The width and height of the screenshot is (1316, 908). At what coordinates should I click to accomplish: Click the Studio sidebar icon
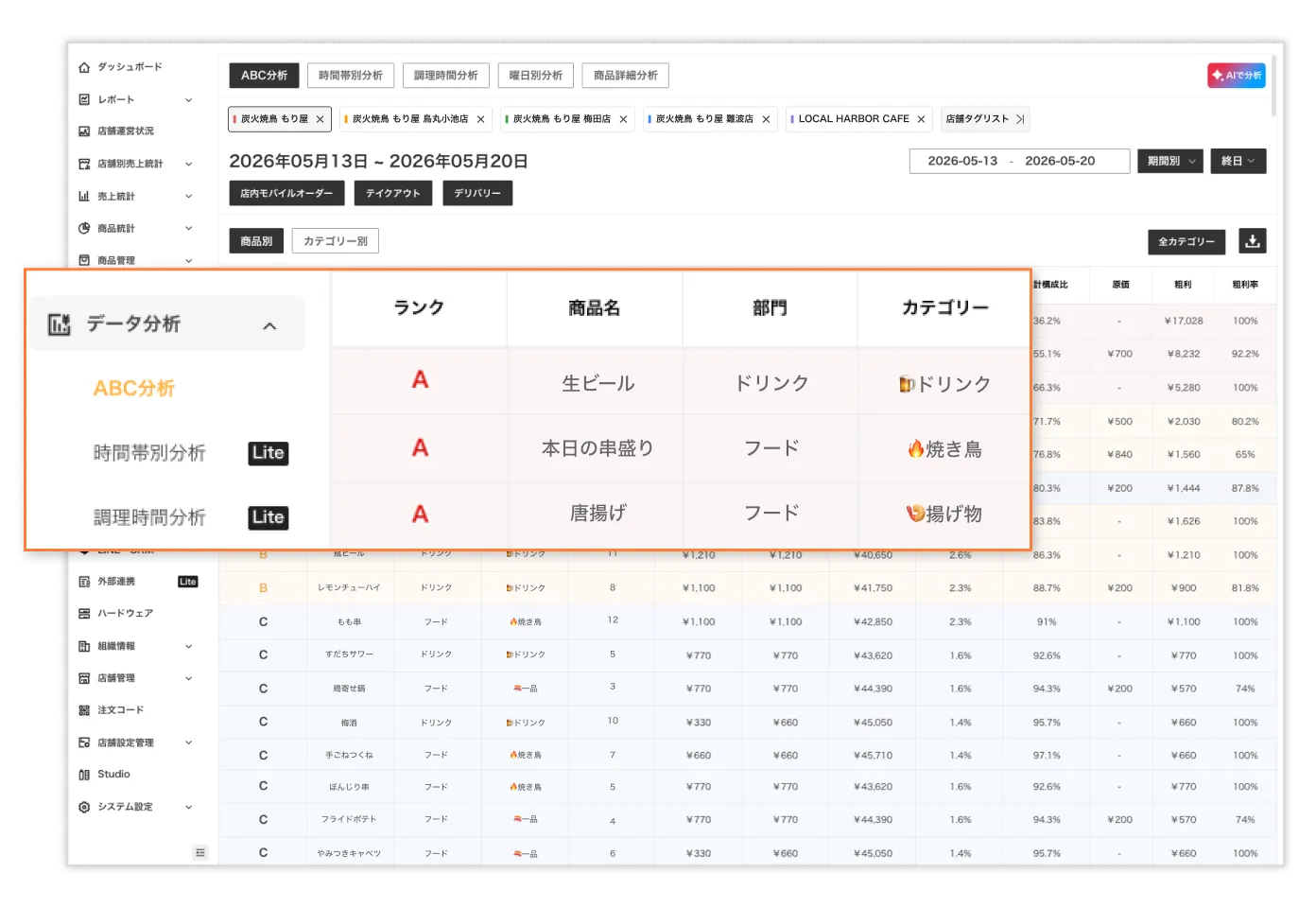coord(84,775)
